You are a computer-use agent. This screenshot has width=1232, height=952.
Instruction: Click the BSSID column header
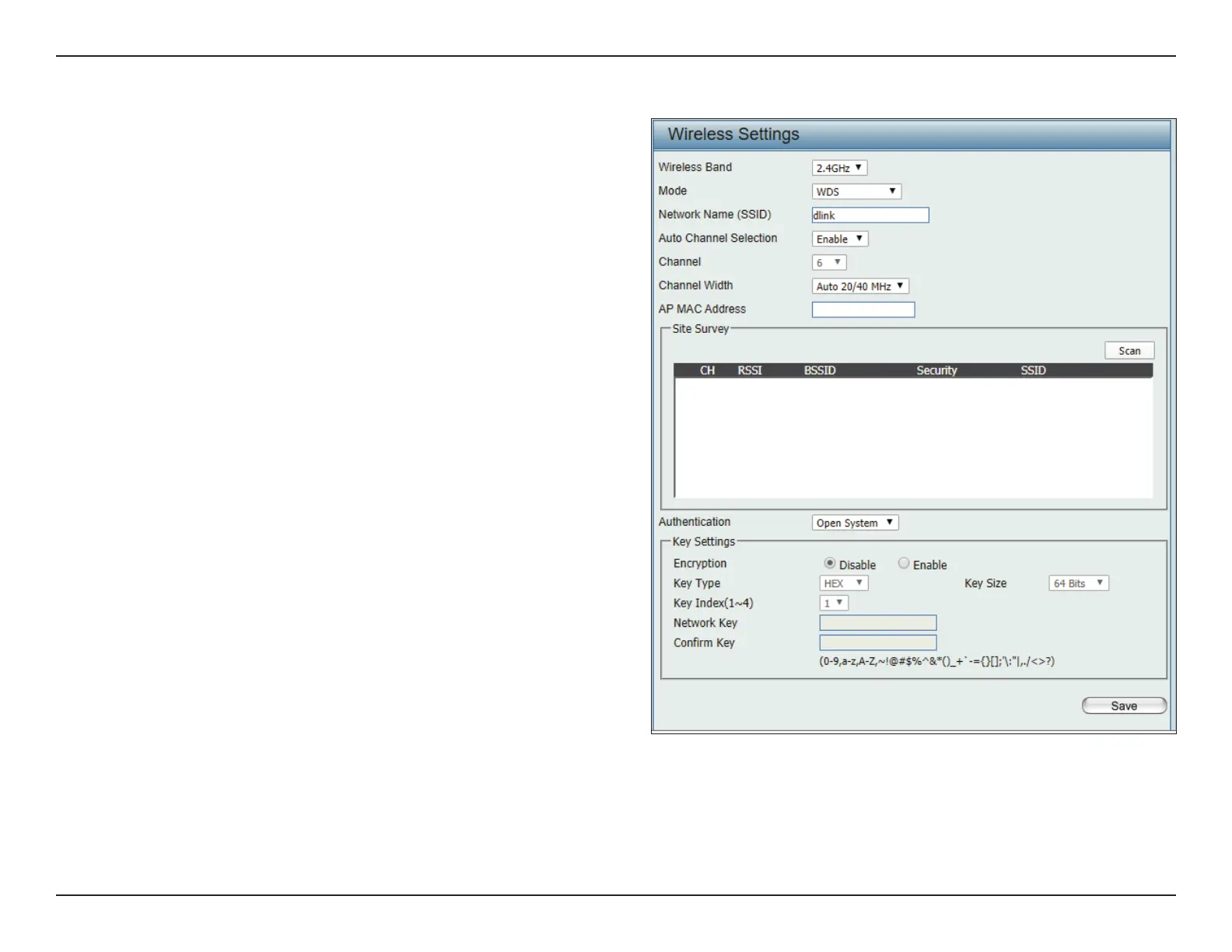[820, 371]
